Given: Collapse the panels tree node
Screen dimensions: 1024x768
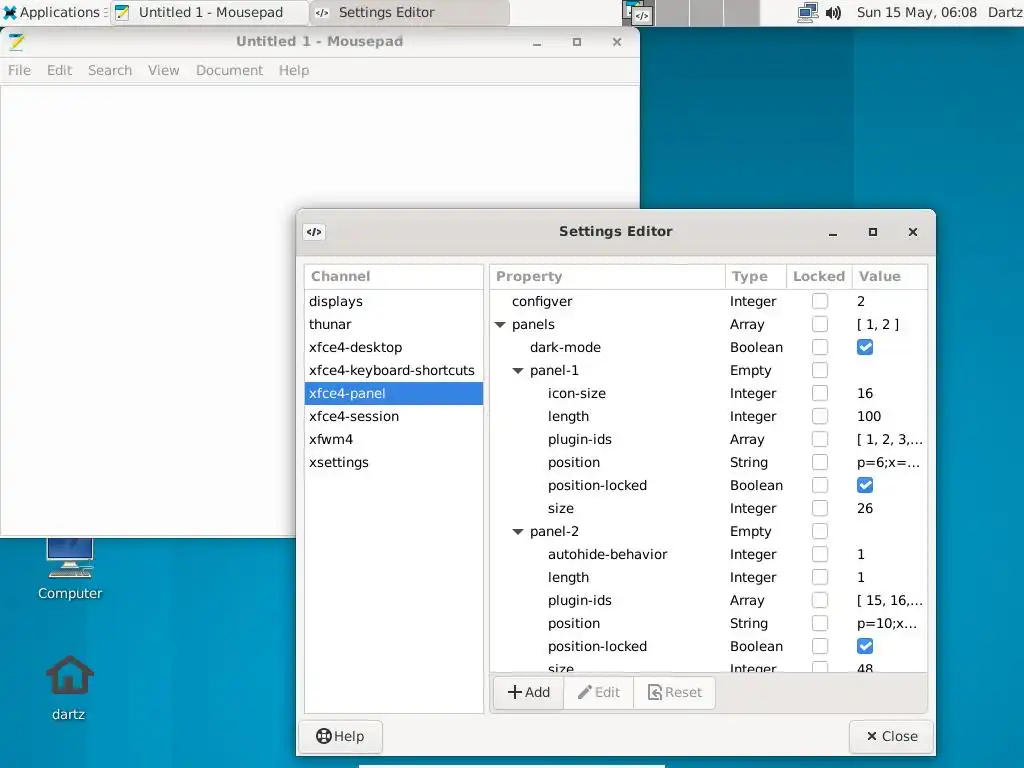Looking at the screenshot, I should pos(500,325).
